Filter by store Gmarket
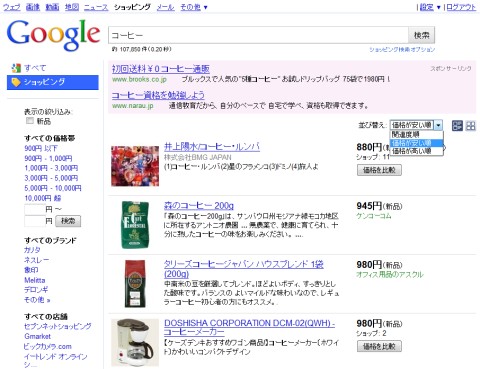480x369 pixels. tap(37, 336)
